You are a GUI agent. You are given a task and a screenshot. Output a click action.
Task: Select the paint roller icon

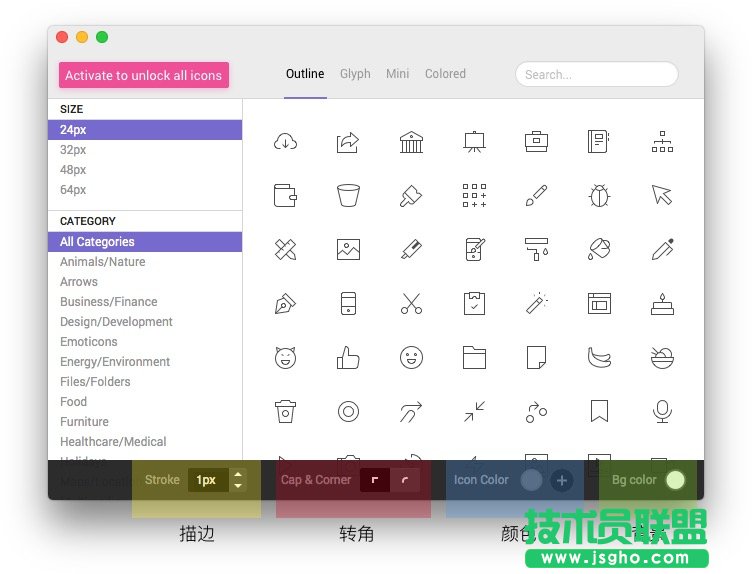pos(537,249)
